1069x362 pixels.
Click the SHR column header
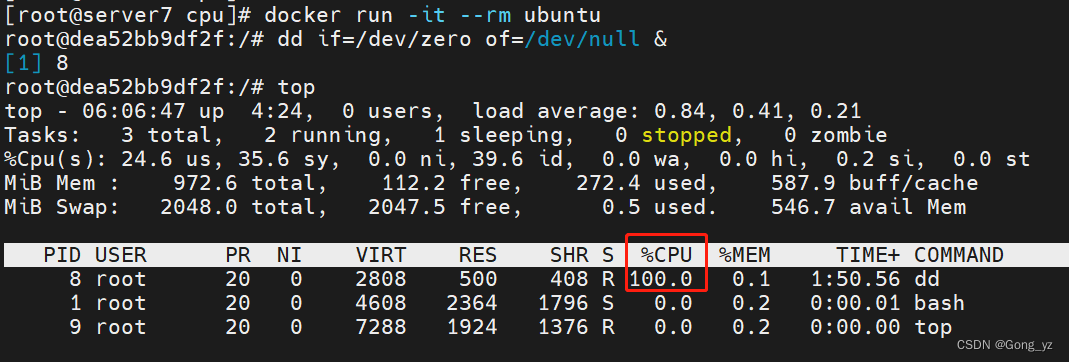569,255
